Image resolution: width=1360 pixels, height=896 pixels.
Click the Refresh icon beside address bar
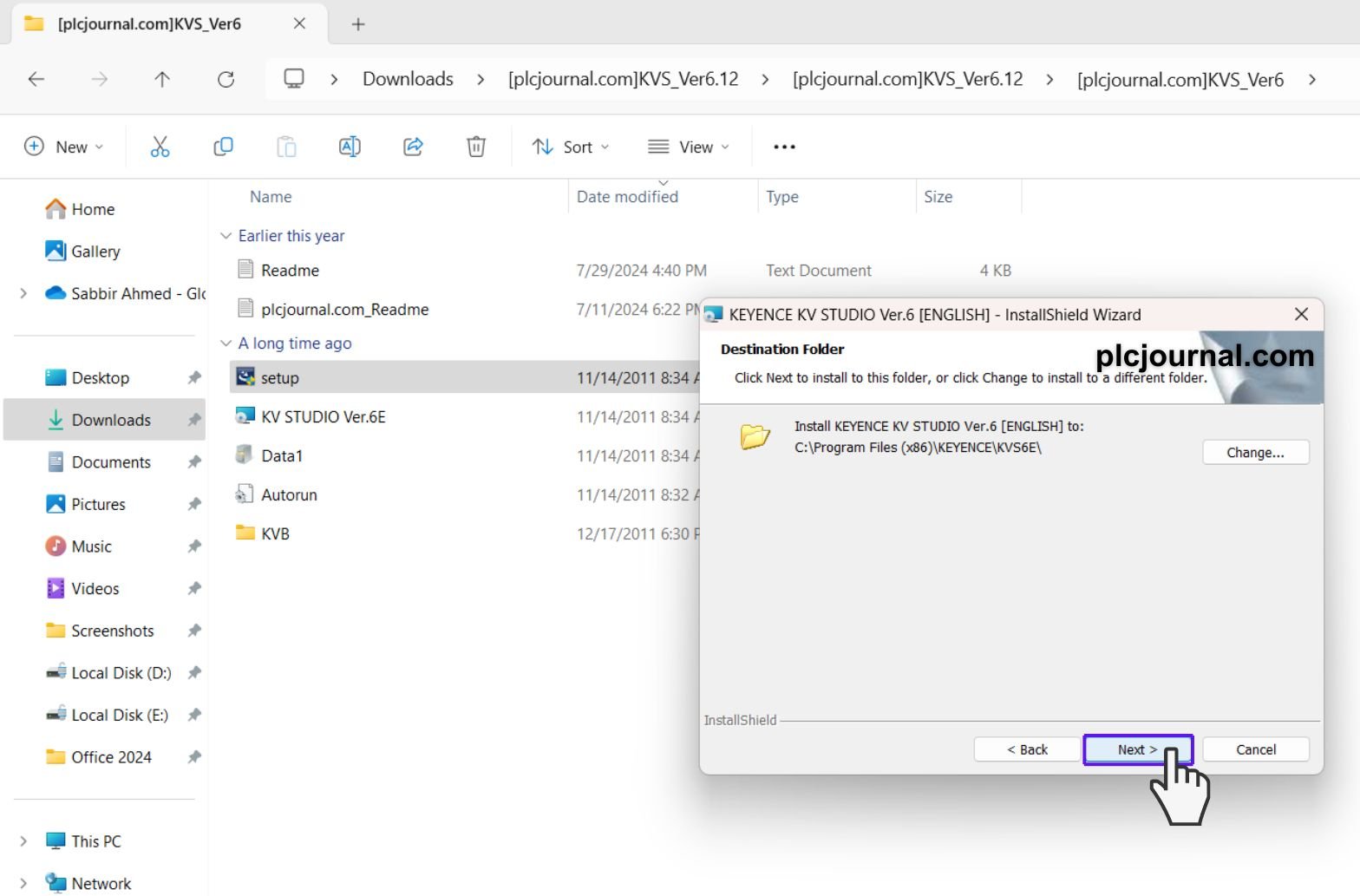click(226, 80)
